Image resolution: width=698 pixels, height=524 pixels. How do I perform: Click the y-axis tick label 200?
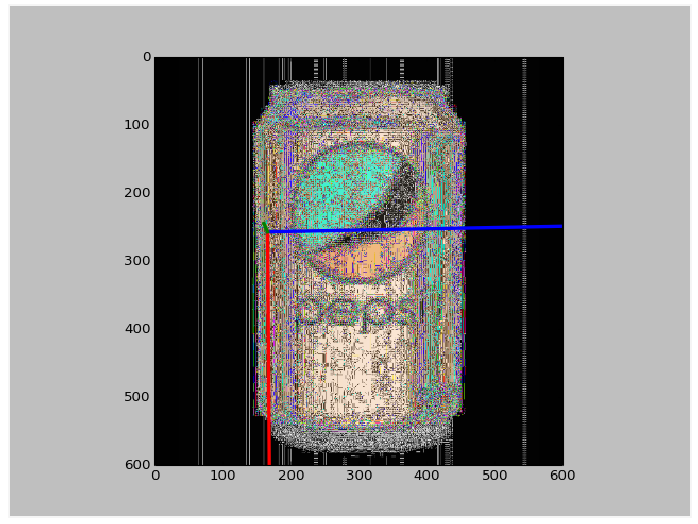(x=137, y=193)
